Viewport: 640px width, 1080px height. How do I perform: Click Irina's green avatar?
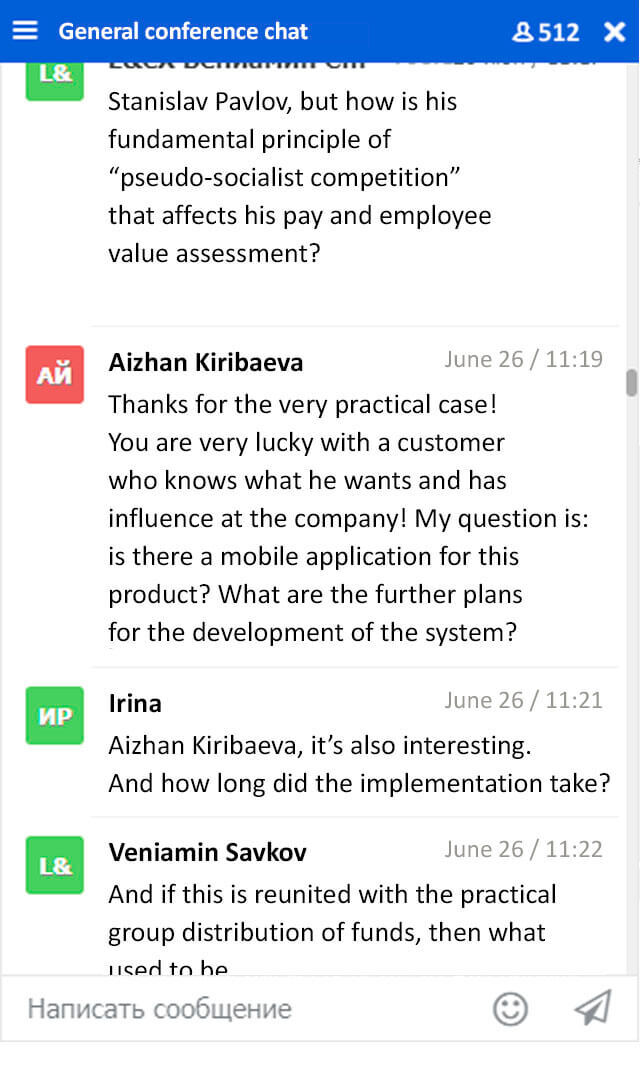54,716
